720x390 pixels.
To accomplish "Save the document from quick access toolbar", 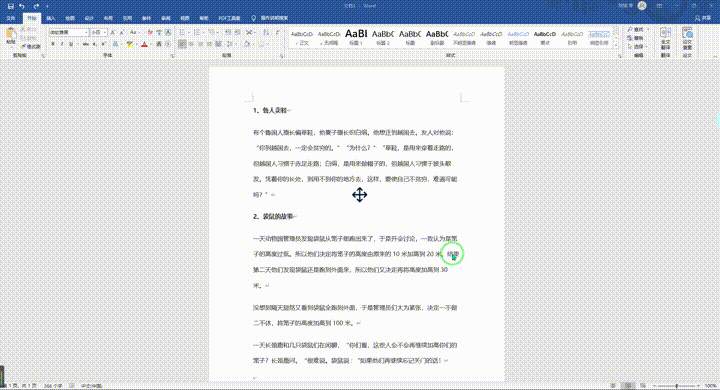I will tap(11, 6).
